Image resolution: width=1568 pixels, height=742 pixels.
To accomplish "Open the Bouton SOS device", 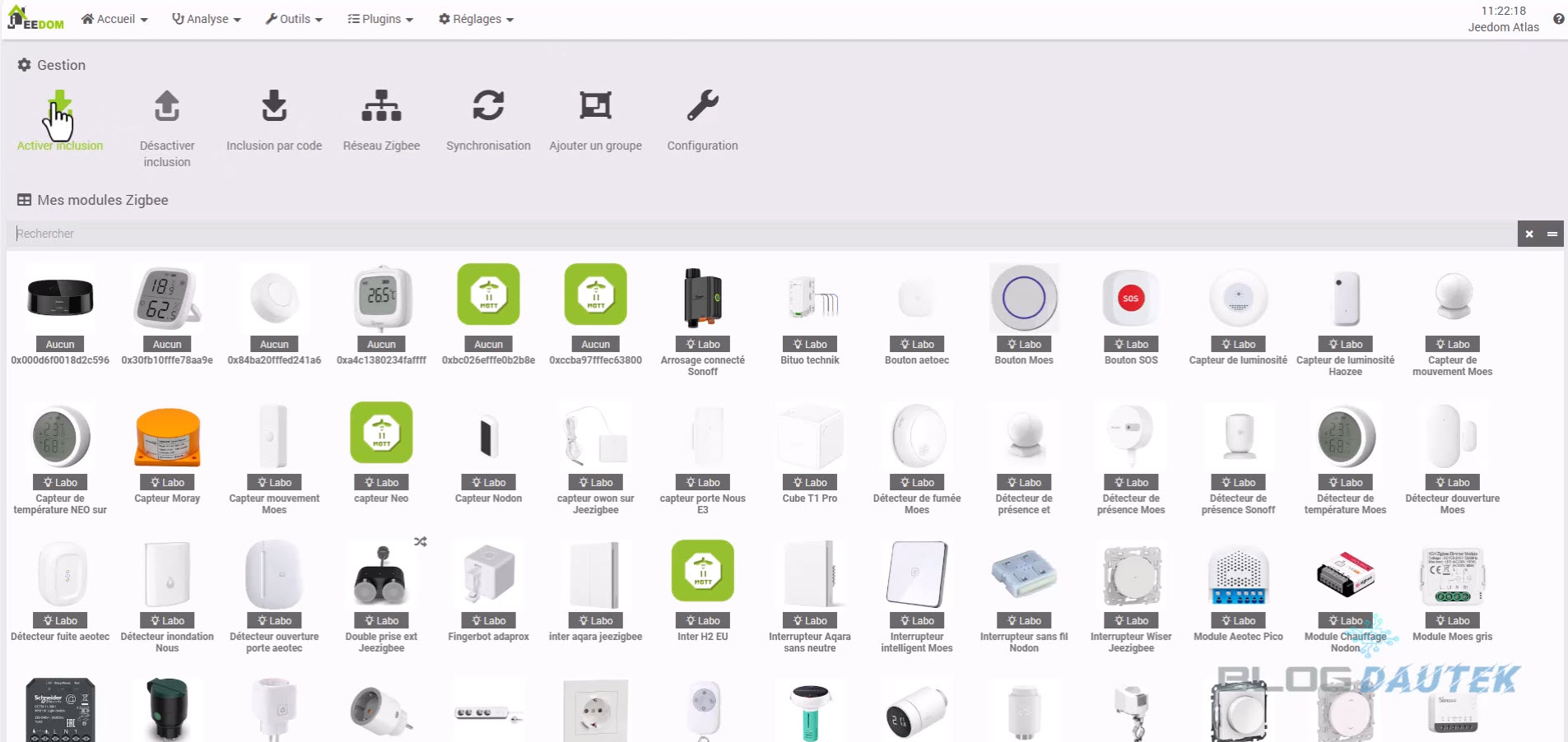I will coord(1131,299).
